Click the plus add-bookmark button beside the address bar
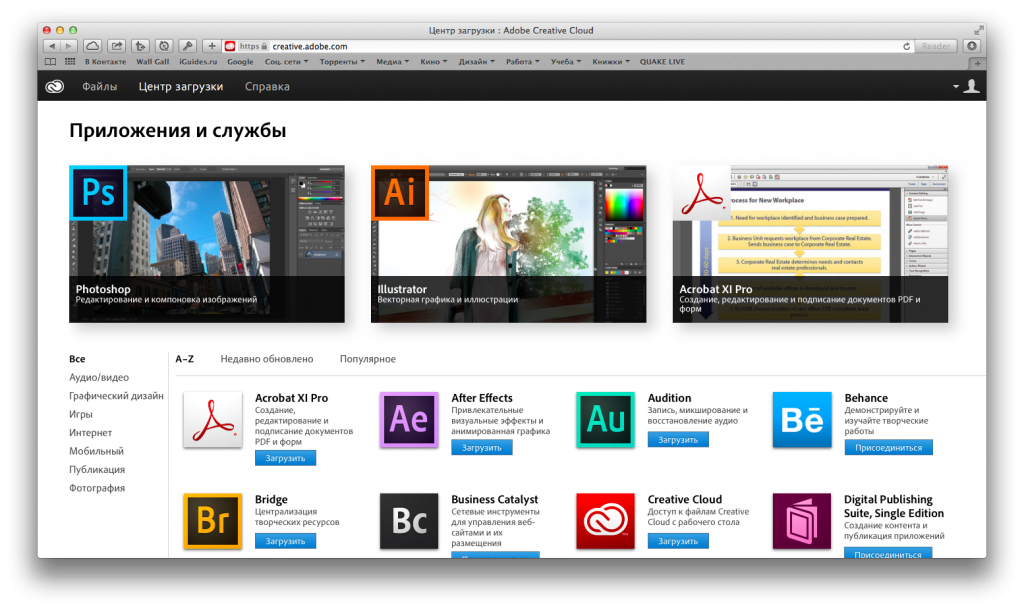 (x=212, y=46)
